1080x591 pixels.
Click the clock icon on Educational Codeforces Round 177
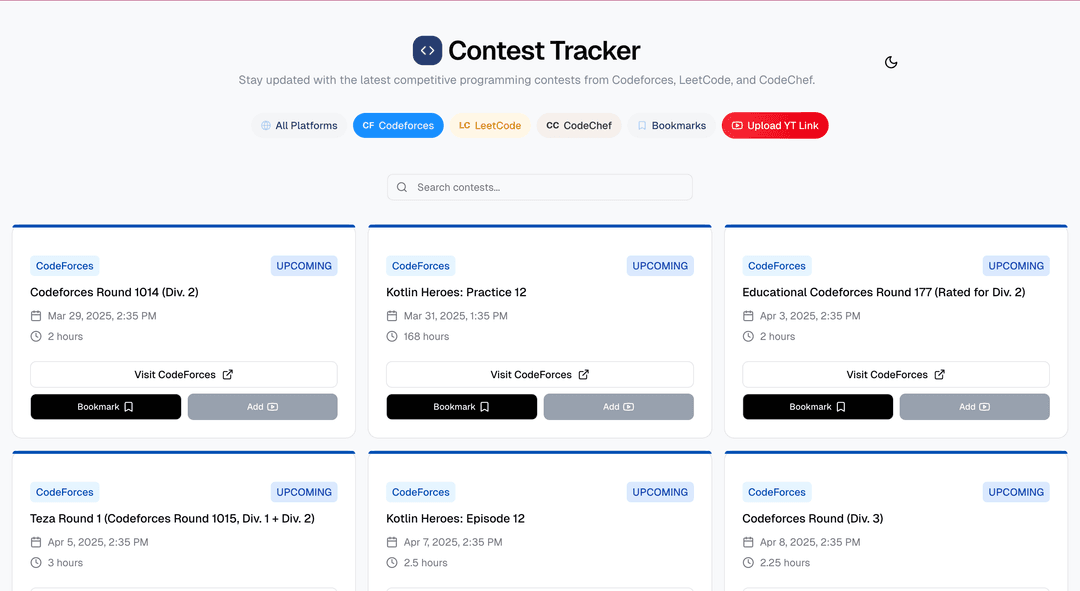747,336
